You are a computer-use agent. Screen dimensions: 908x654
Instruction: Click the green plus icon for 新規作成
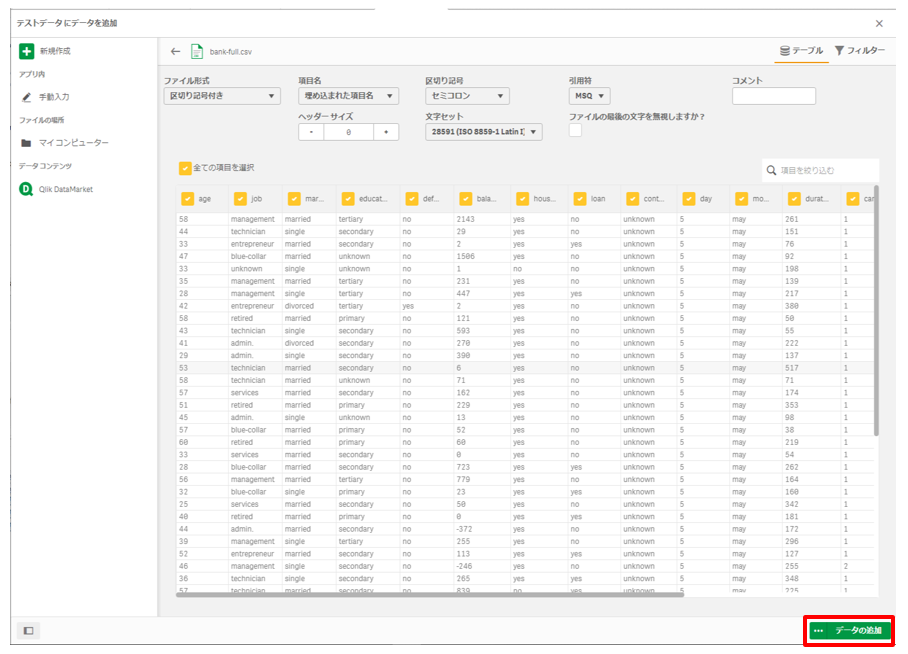[x=27, y=51]
